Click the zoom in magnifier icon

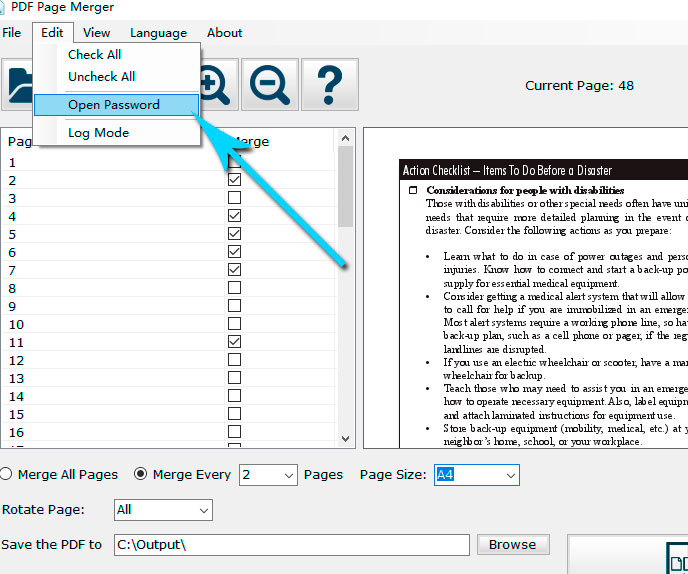click(212, 85)
